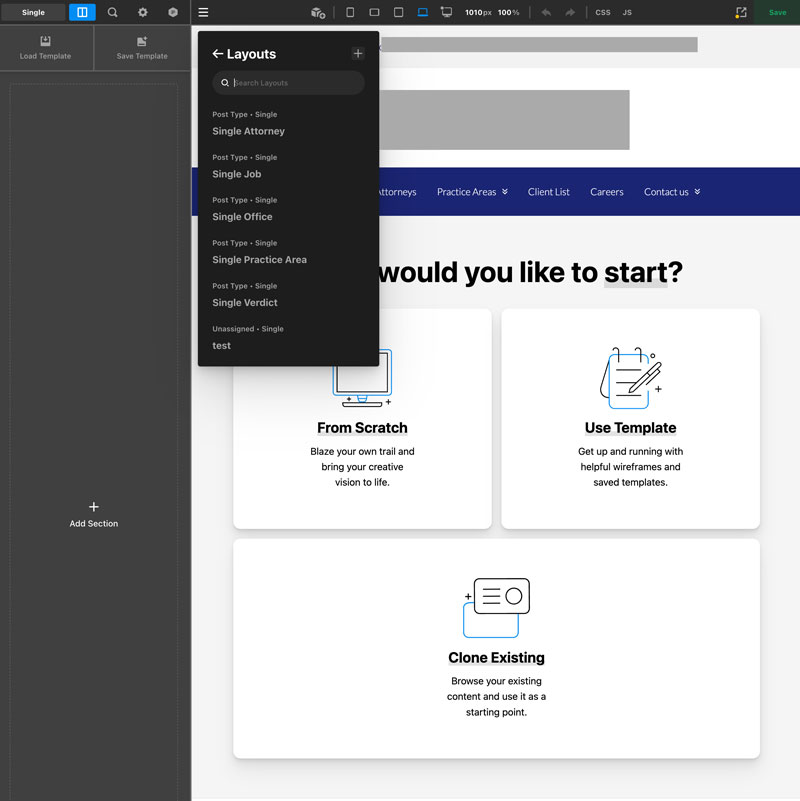This screenshot has height=801, width=800.
Task: Click the redo arrow
Action: point(570,13)
